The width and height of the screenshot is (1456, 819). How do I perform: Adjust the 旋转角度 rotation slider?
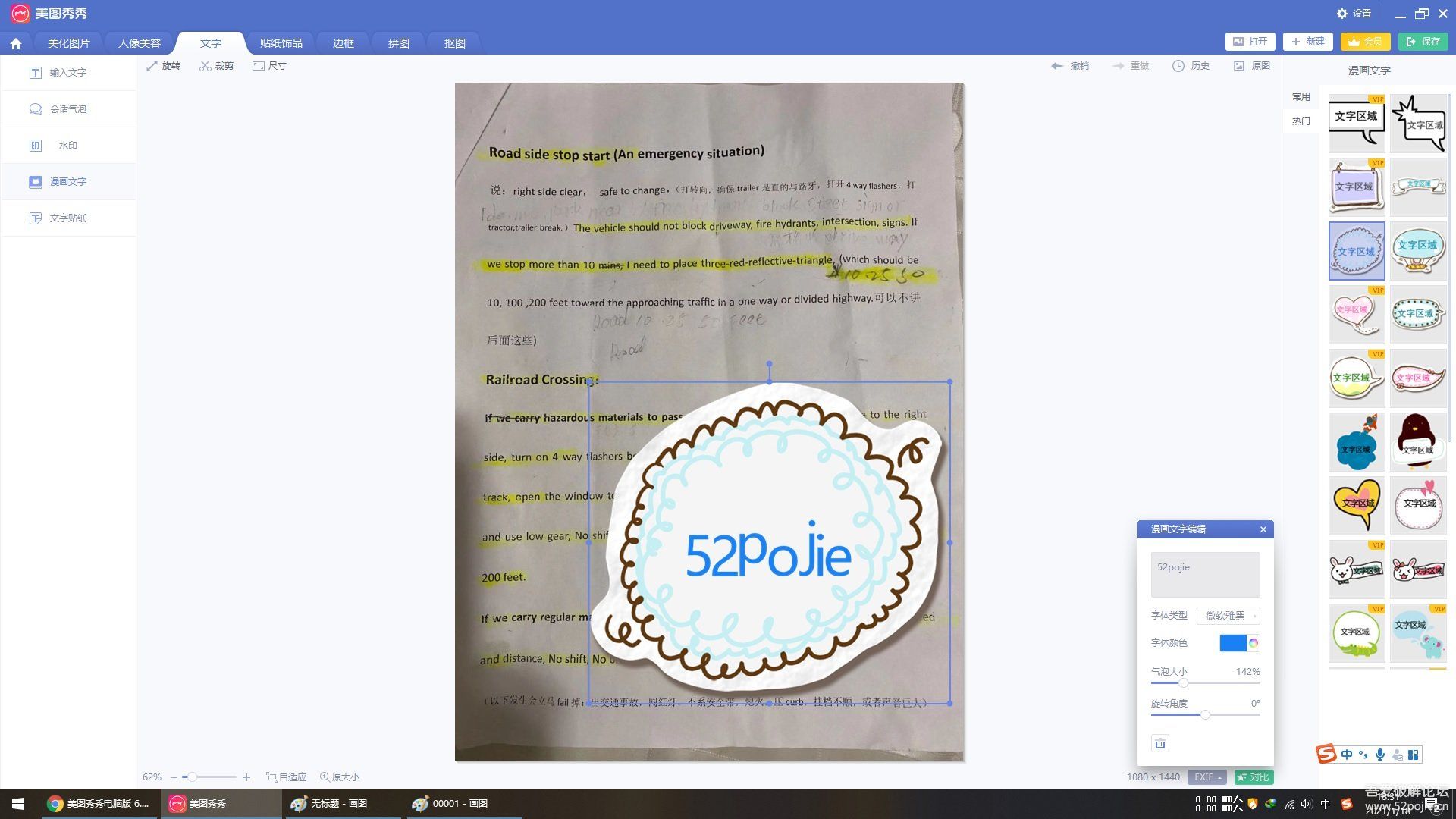(x=1205, y=715)
